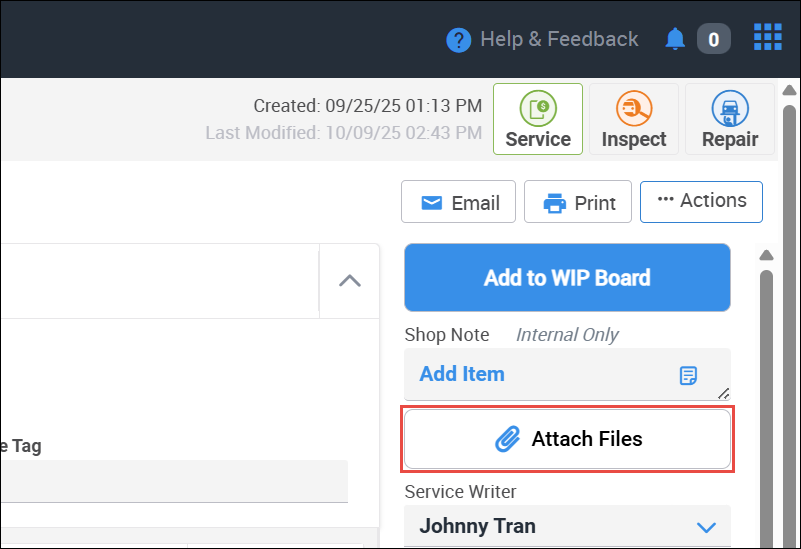
Task: Click the Attach Files button
Action: click(x=567, y=439)
